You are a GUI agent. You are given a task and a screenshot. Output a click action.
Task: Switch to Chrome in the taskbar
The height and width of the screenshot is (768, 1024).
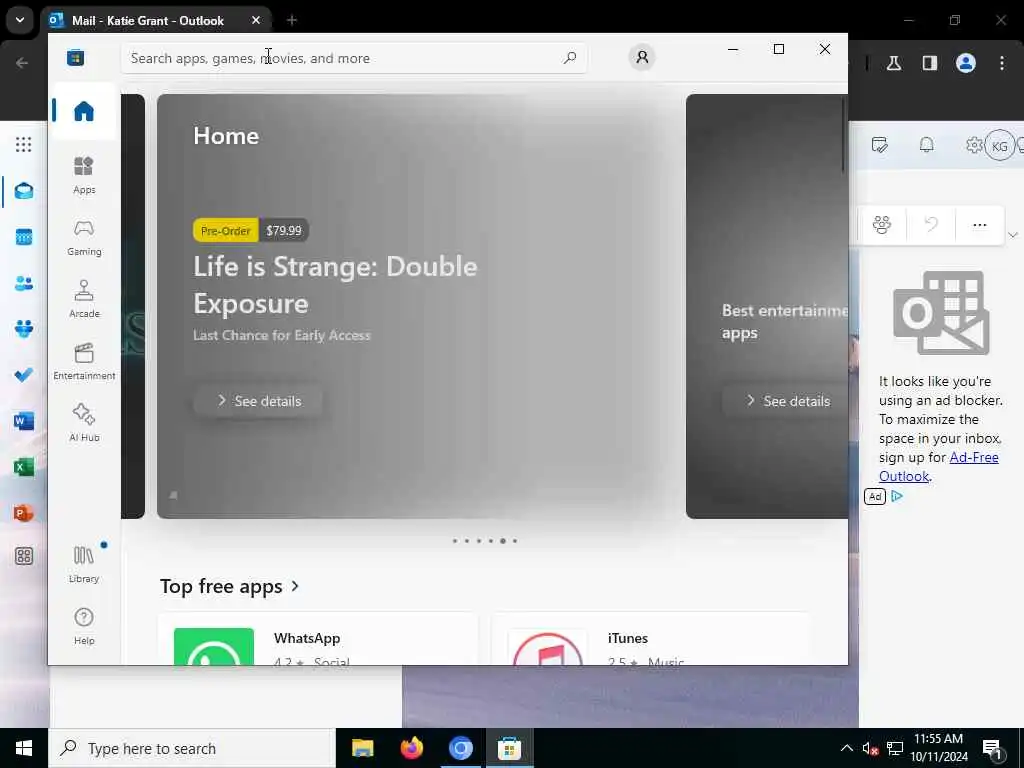460,748
